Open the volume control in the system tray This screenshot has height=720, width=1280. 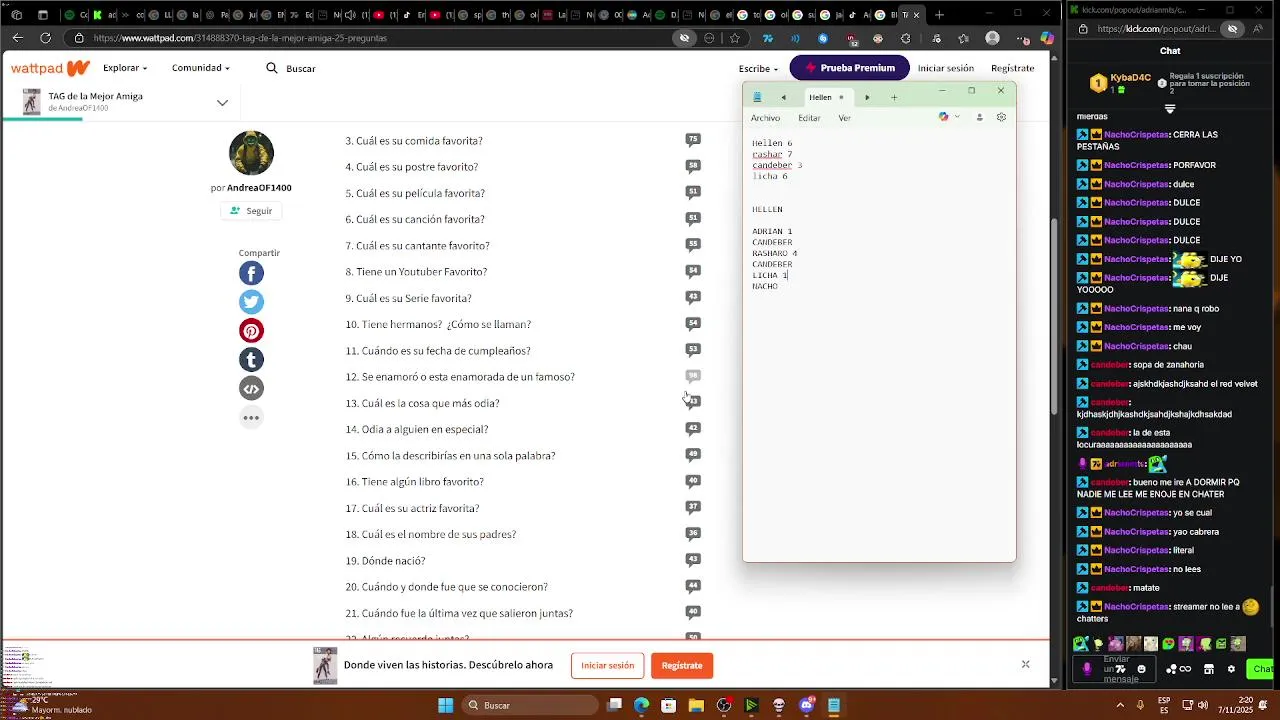pyautogui.click(x=1203, y=705)
